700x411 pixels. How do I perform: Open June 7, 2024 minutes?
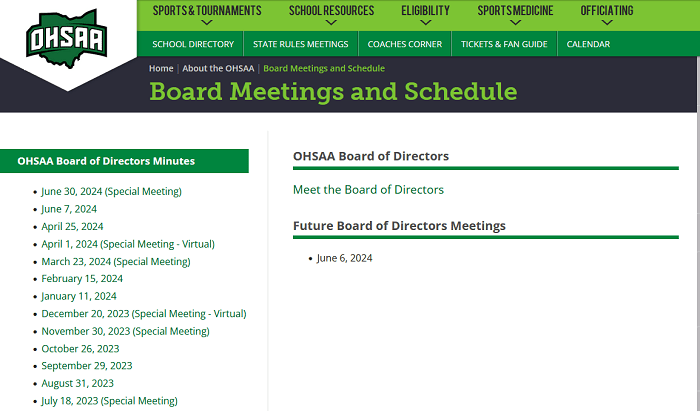69,209
